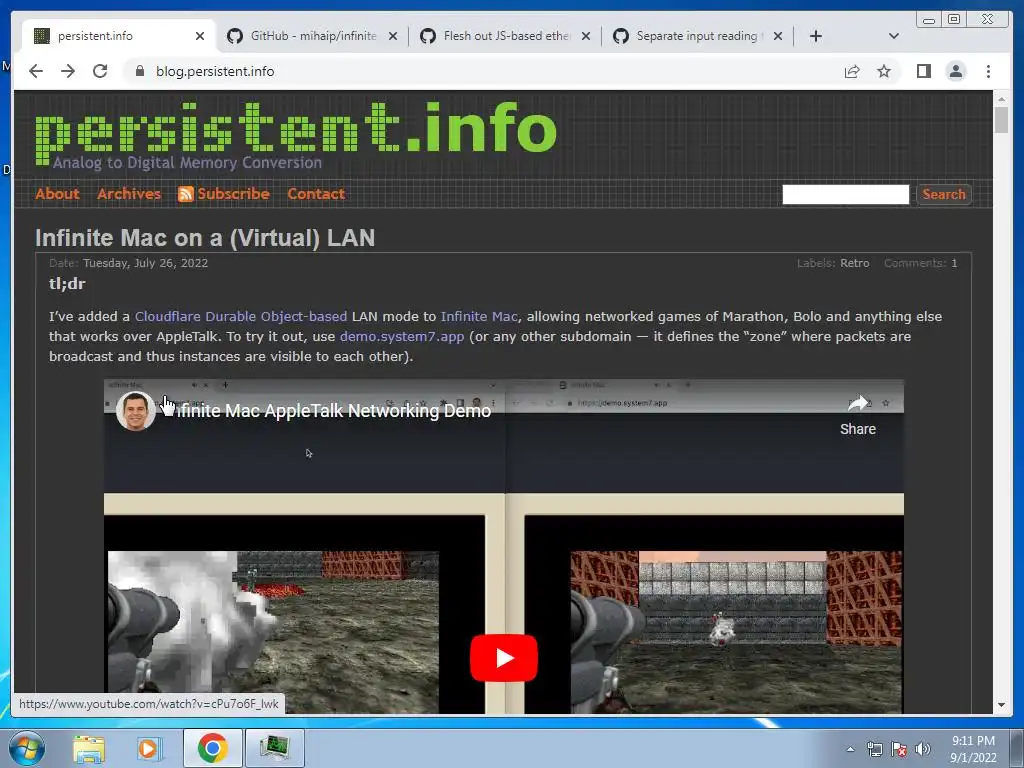This screenshot has height=768, width=1024.
Task: Click the Search button
Action: [944, 194]
